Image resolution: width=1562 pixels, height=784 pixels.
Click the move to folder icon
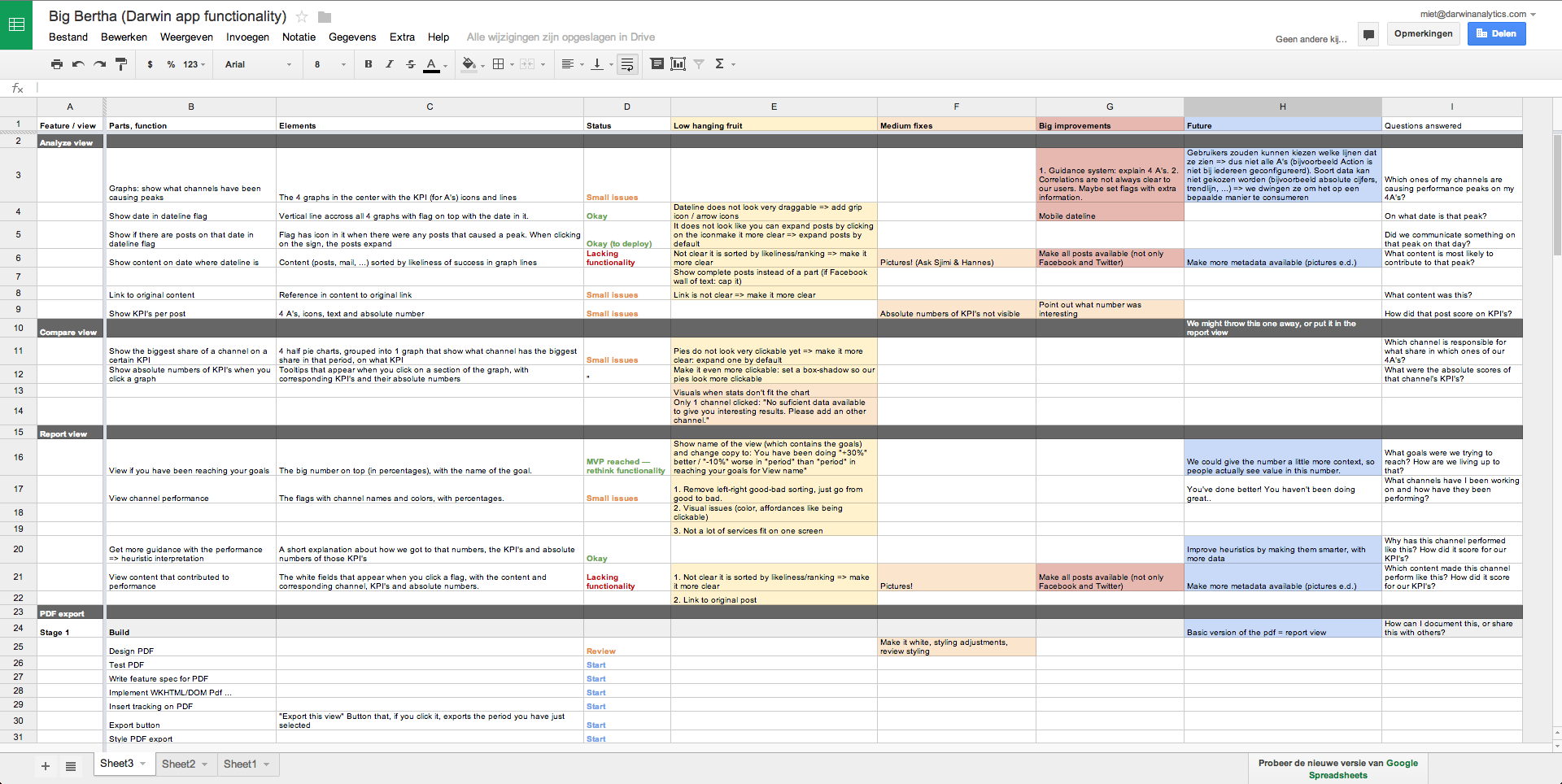(x=325, y=17)
